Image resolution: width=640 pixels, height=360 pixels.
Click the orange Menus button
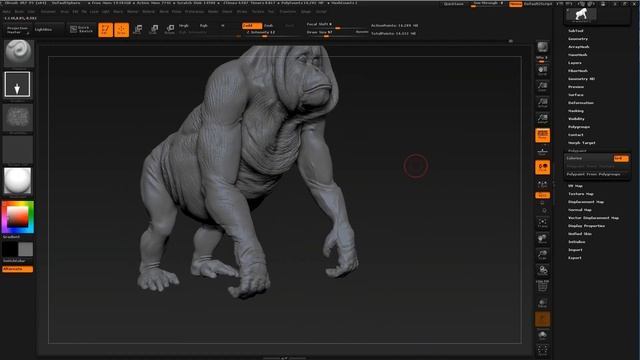point(516,4)
